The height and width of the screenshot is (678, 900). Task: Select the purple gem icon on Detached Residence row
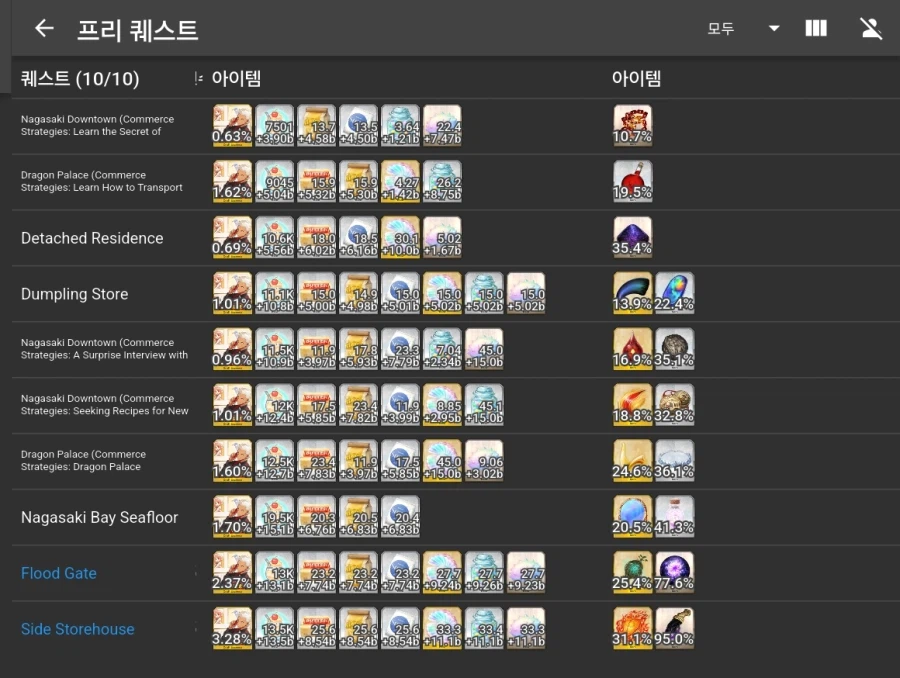click(x=633, y=236)
